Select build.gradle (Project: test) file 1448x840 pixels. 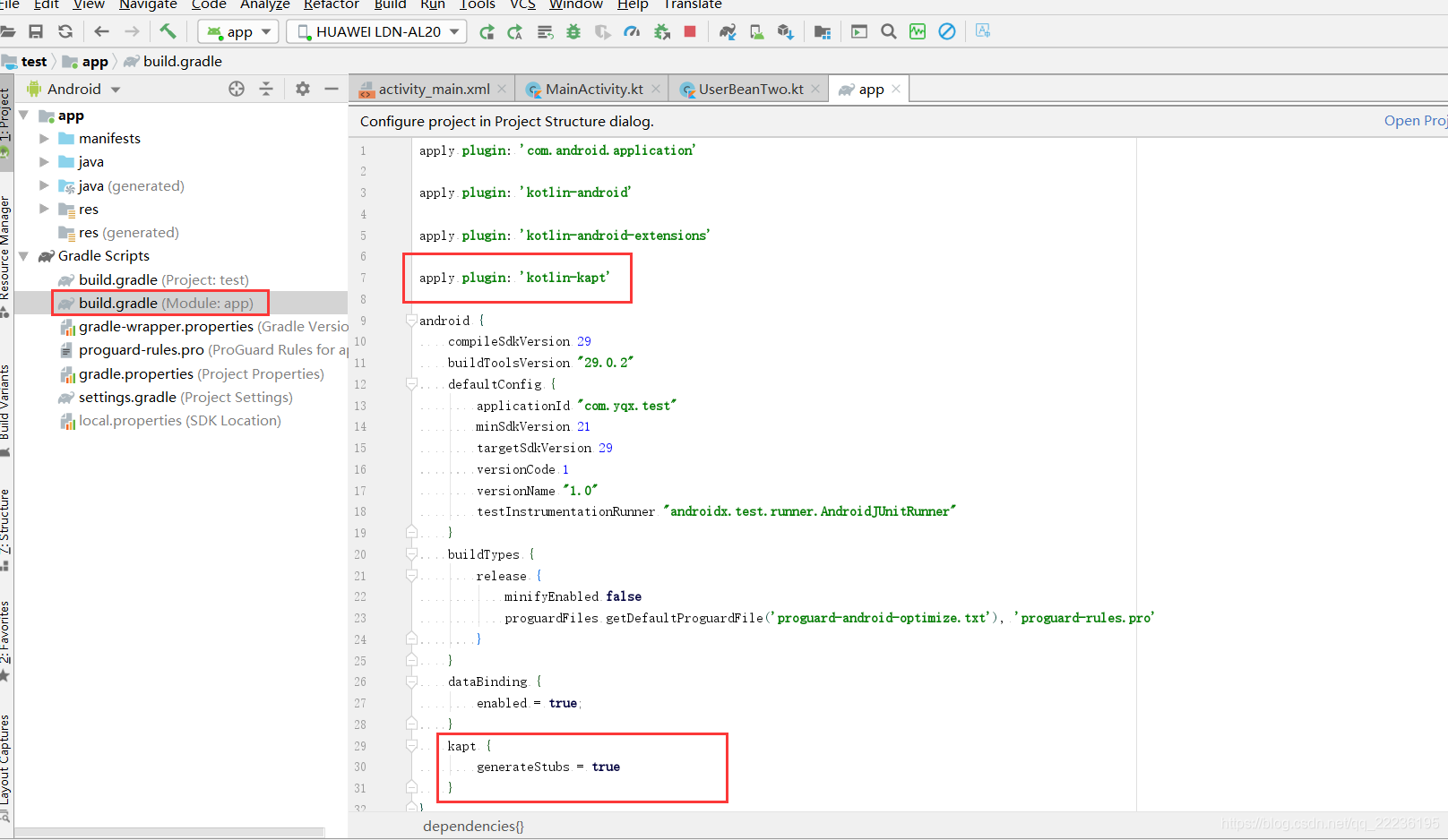pyautogui.click(x=153, y=280)
